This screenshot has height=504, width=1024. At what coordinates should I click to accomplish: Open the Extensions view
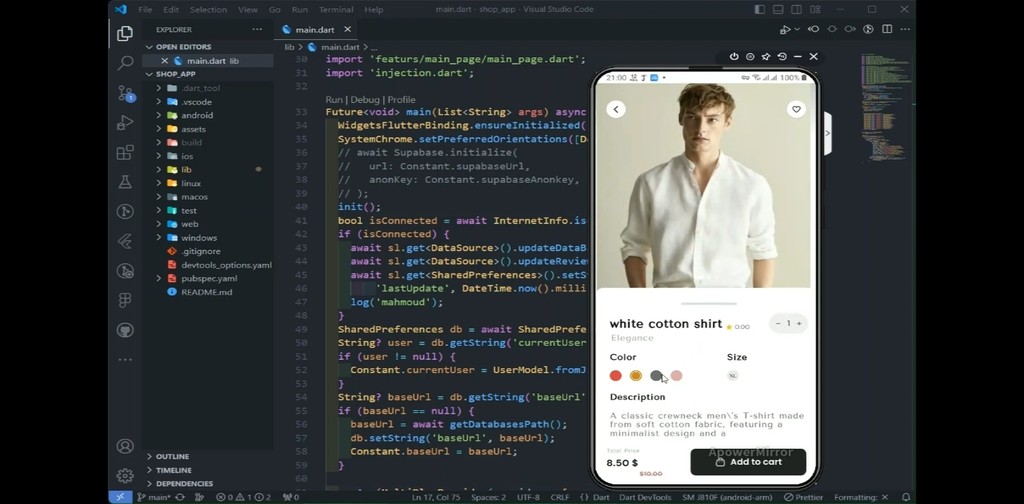pyautogui.click(x=125, y=153)
